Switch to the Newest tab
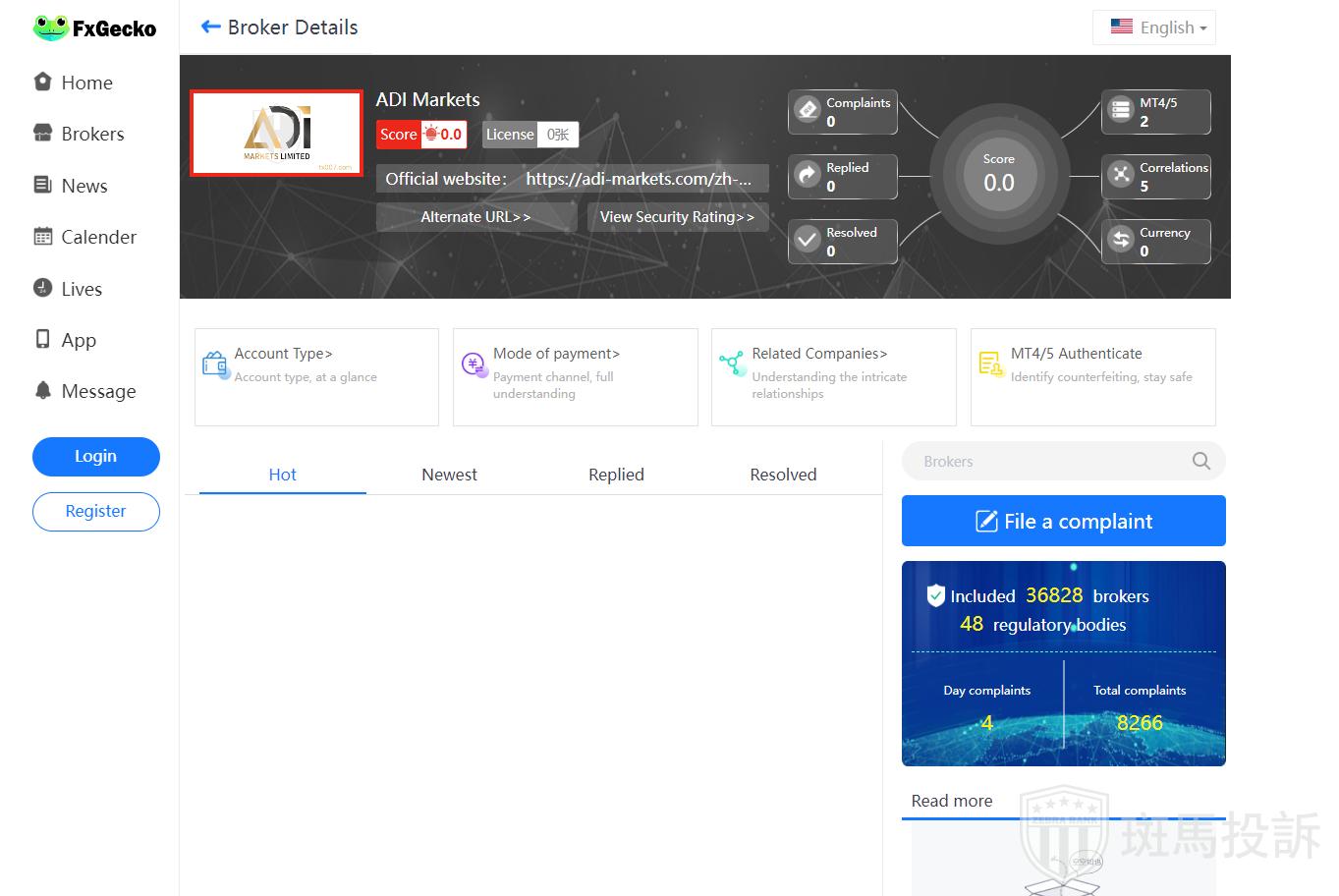 pos(449,475)
